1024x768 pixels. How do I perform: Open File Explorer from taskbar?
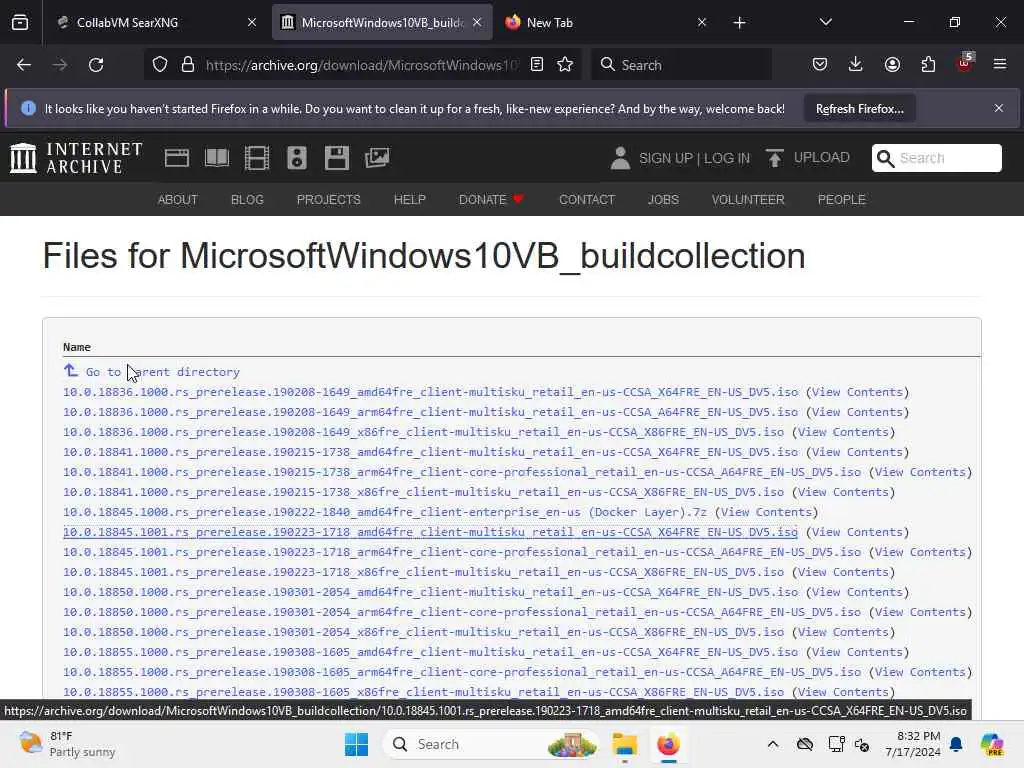click(x=624, y=744)
